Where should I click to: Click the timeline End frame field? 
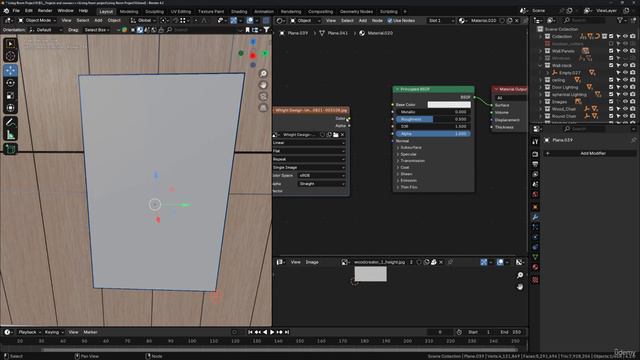511,332
